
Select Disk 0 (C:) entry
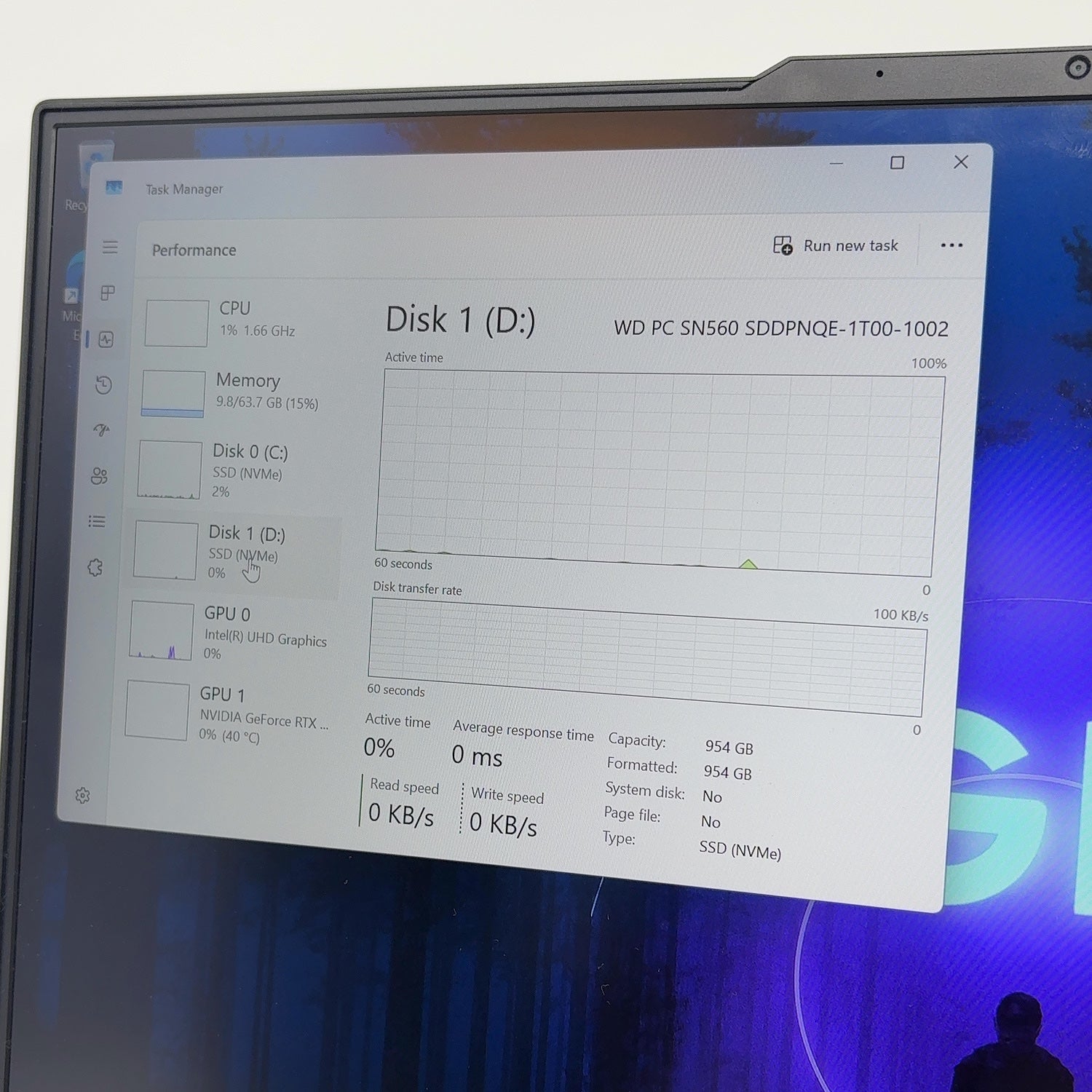click(x=236, y=470)
